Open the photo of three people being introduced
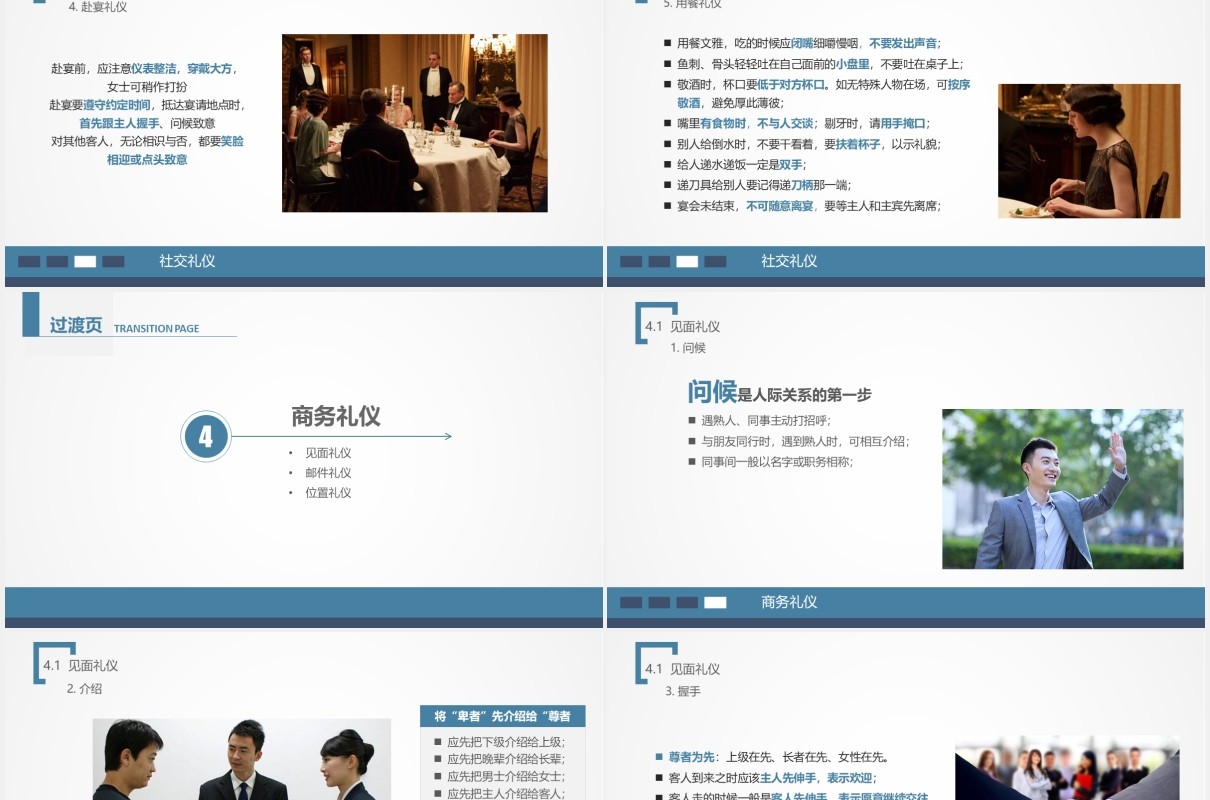1210x800 pixels. (x=242, y=759)
